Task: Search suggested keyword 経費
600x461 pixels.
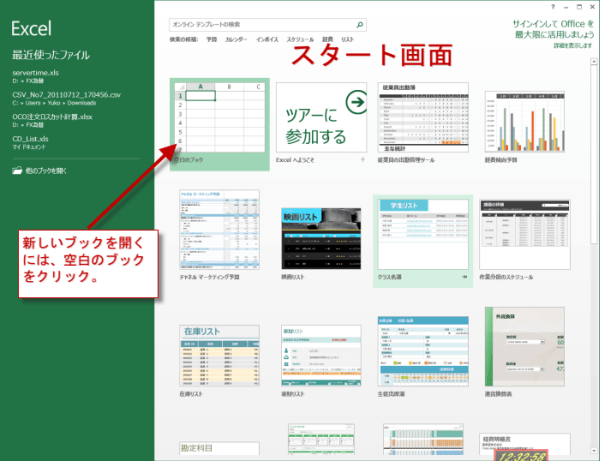Action: 328,39
